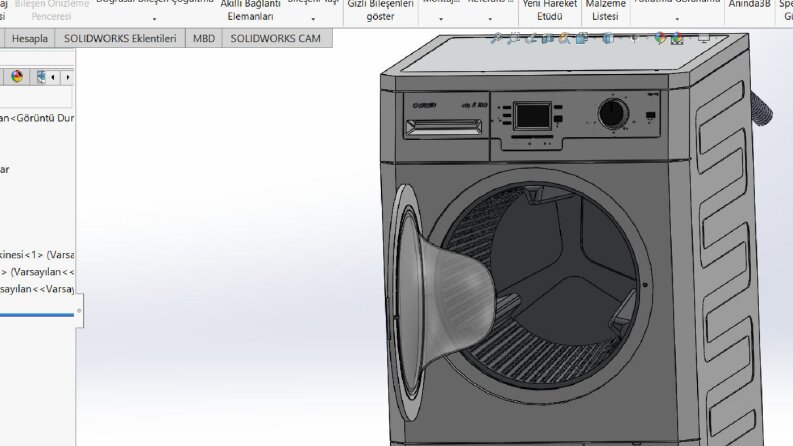The height and width of the screenshot is (446, 793).
Task: Click the Dynamic Annotation Views icon
Action: pyautogui.click(x=564, y=38)
